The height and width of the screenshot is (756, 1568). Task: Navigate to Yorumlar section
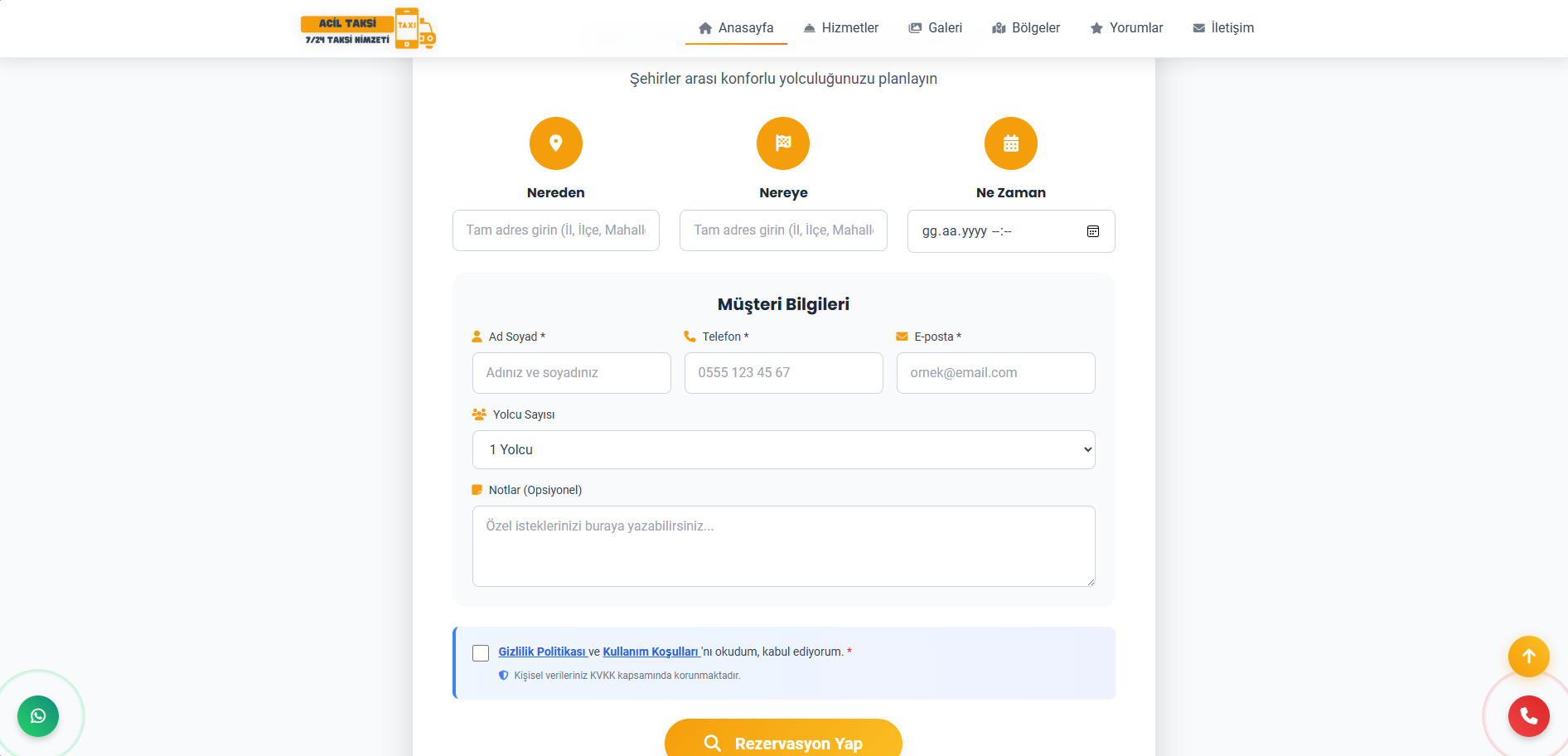click(1126, 28)
